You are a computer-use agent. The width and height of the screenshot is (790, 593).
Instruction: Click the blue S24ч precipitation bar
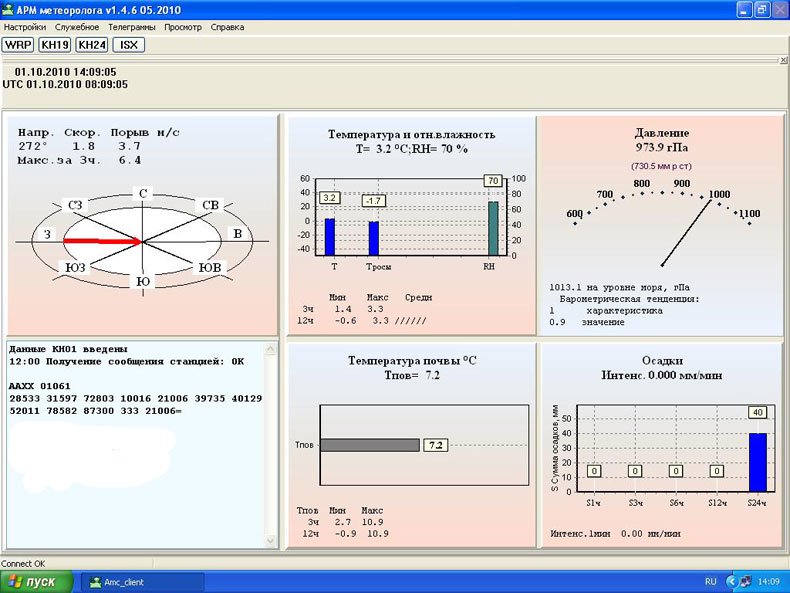[757, 462]
